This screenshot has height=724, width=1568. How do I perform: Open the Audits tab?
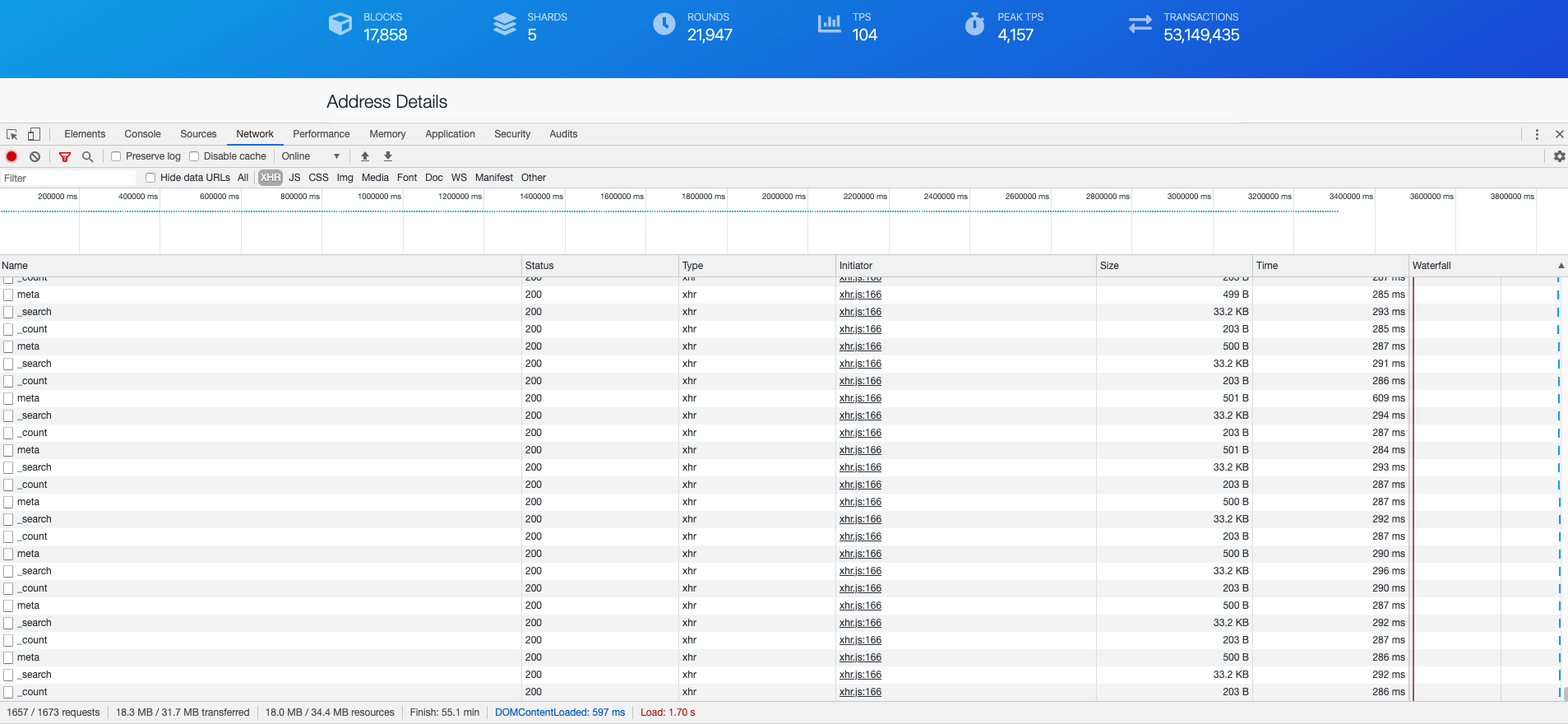pyautogui.click(x=563, y=134)
